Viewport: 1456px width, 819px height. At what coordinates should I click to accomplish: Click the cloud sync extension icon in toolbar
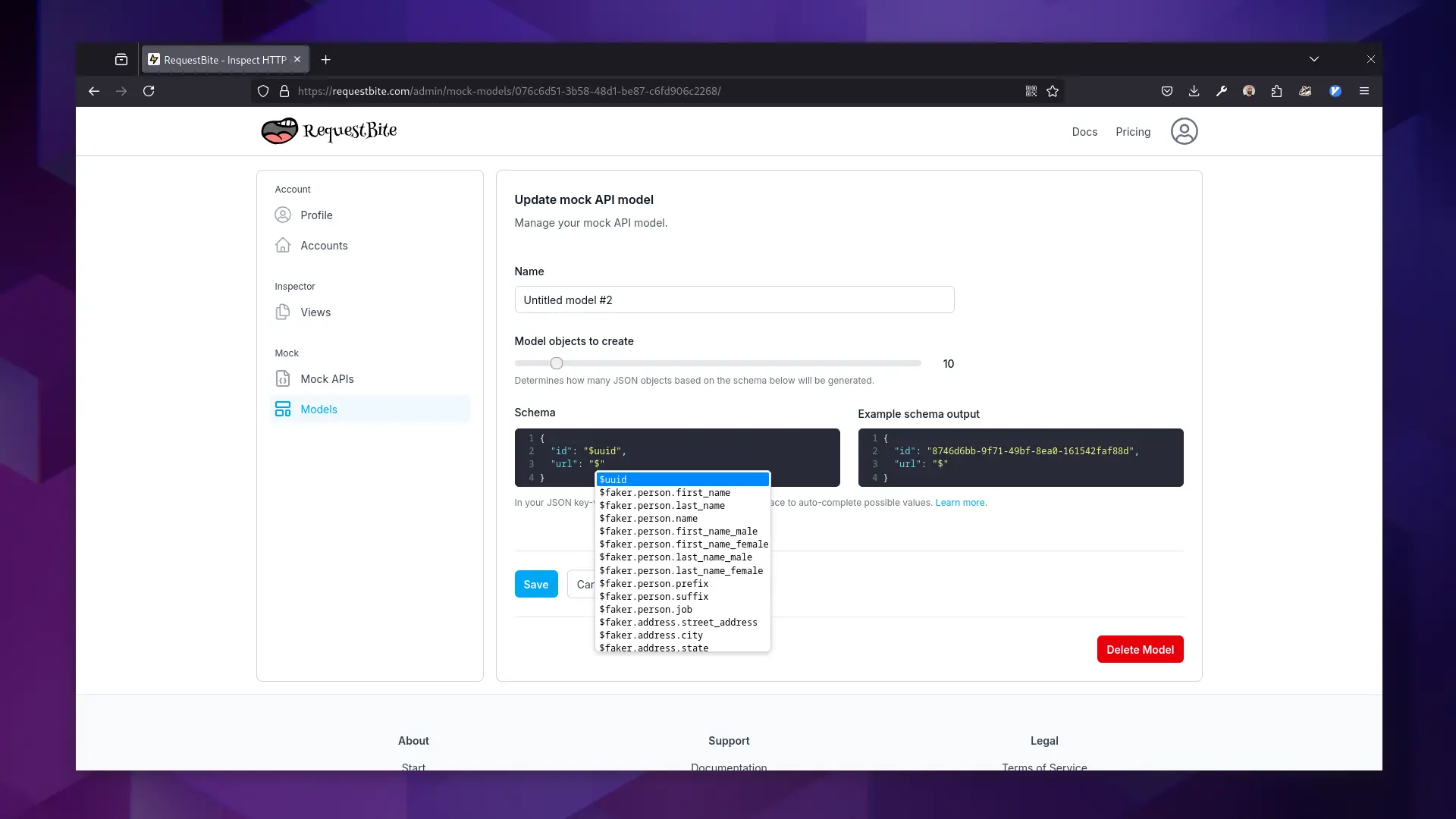click(1305, 91)
